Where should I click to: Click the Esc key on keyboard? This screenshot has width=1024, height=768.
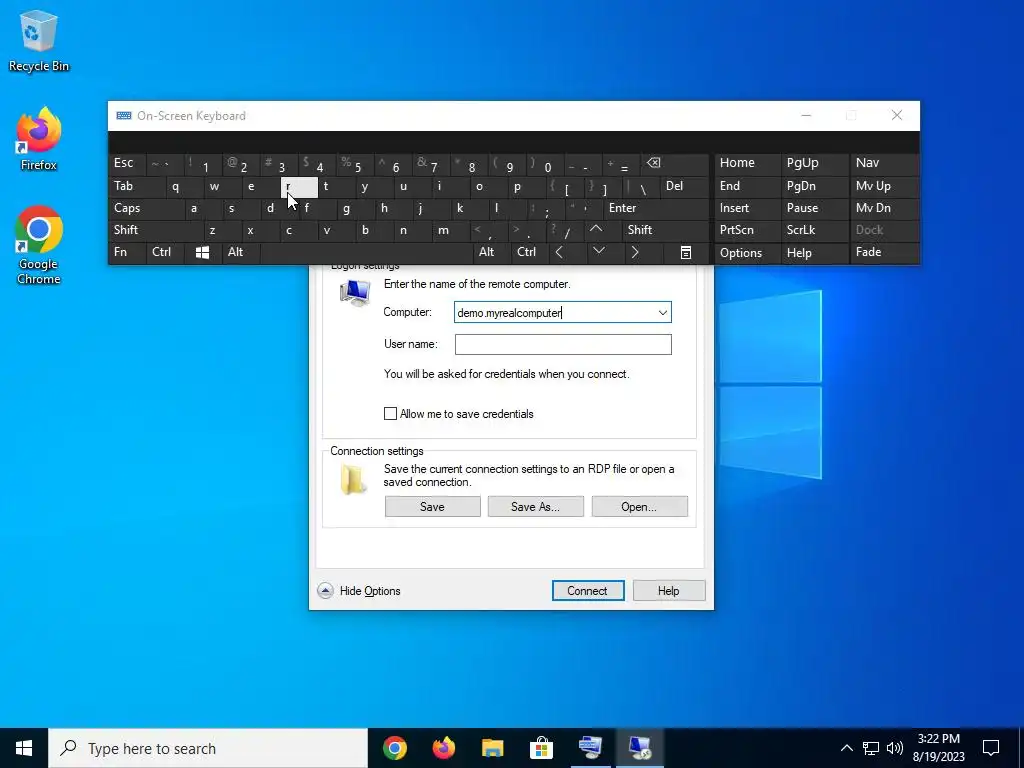[127, 164]
